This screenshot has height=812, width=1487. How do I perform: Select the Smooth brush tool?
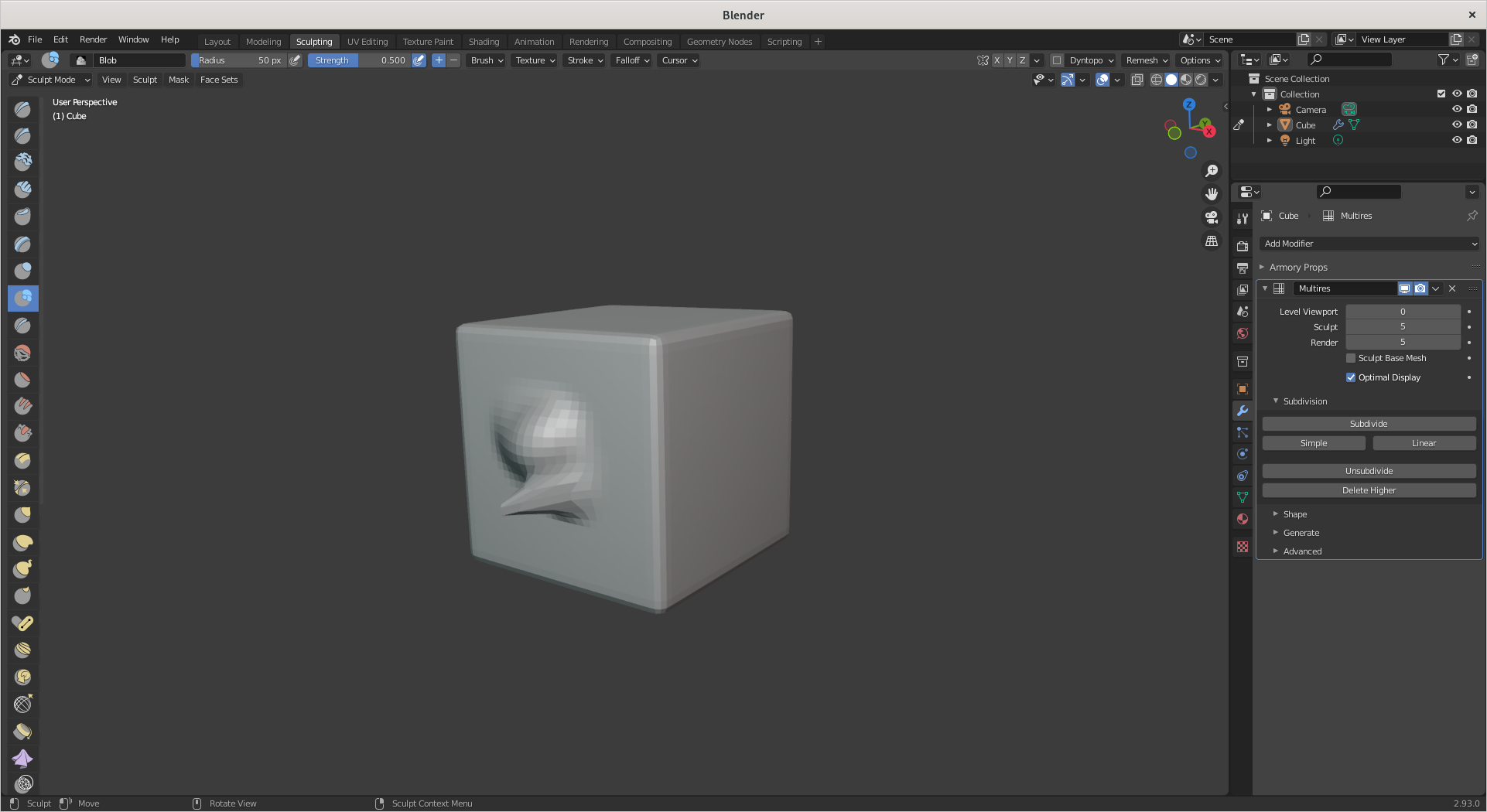[x=23, y=353]
